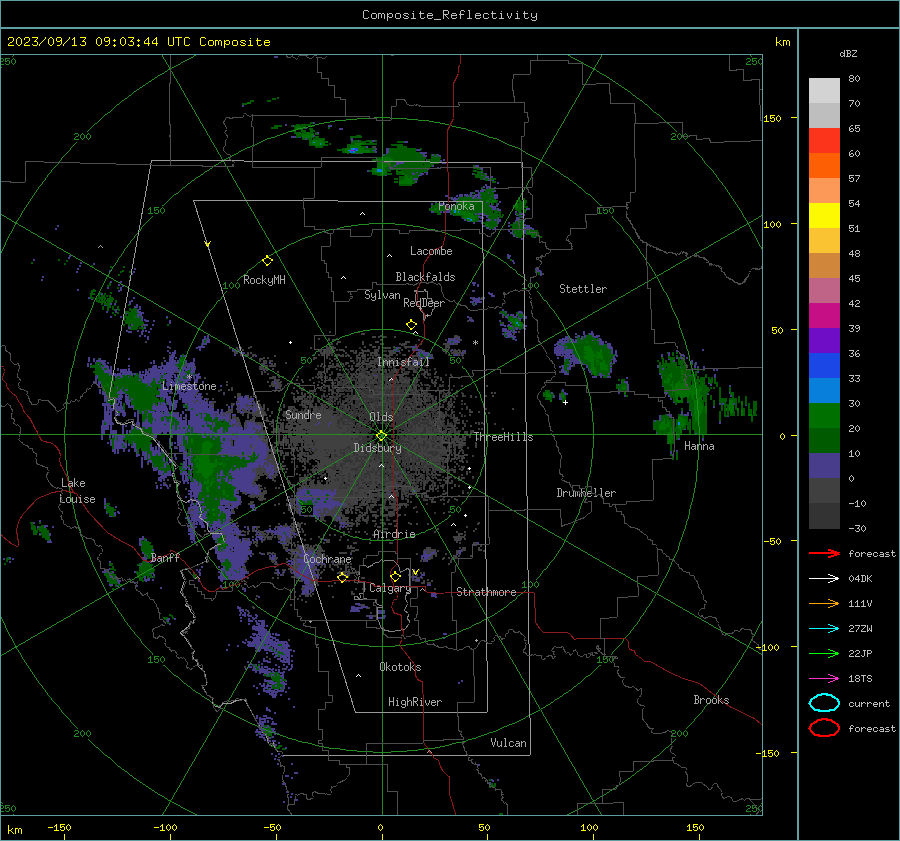
Task: Select the bright green swatch in dBZ scale
Action: pyautogui.click(x=824, y=416)
